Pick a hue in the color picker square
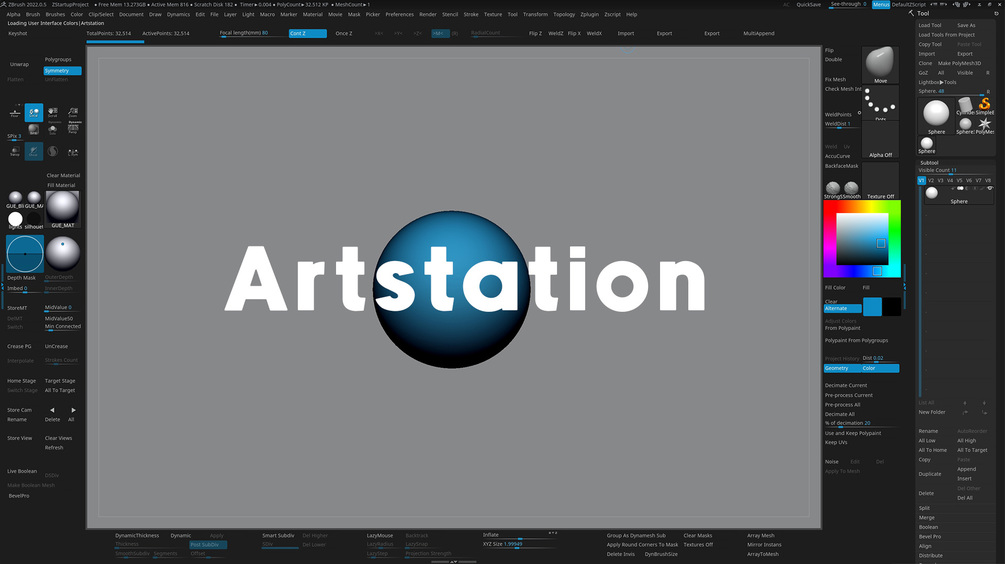Screen dimensions: 1005x564 pos(862,239)
